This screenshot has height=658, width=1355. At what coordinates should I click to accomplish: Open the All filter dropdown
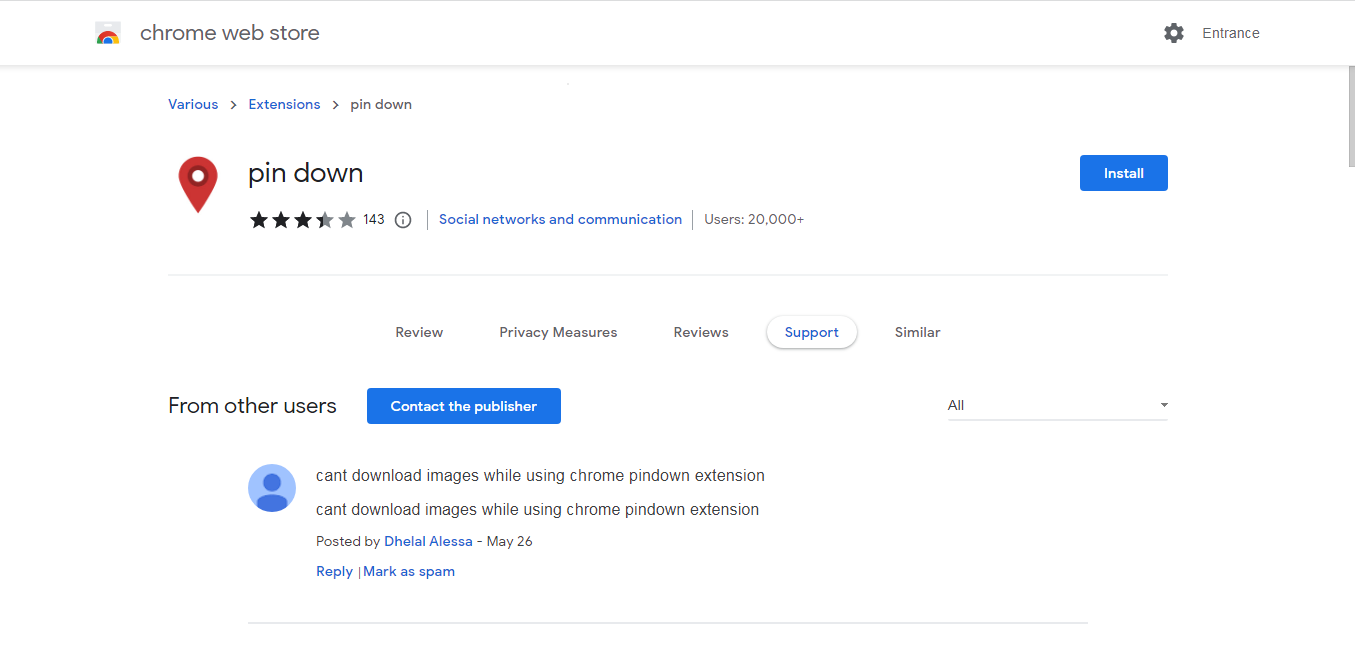pyautogui.click(x=1058, y=405)
